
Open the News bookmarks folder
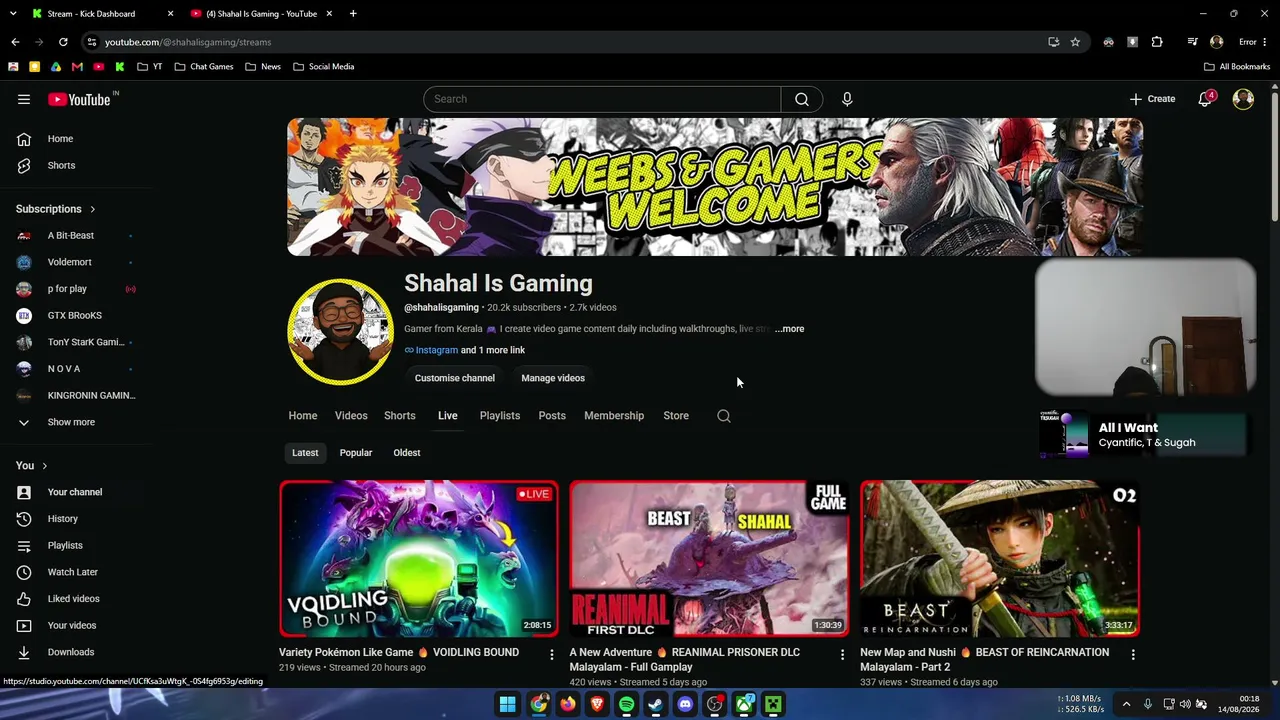pos(263,67)
